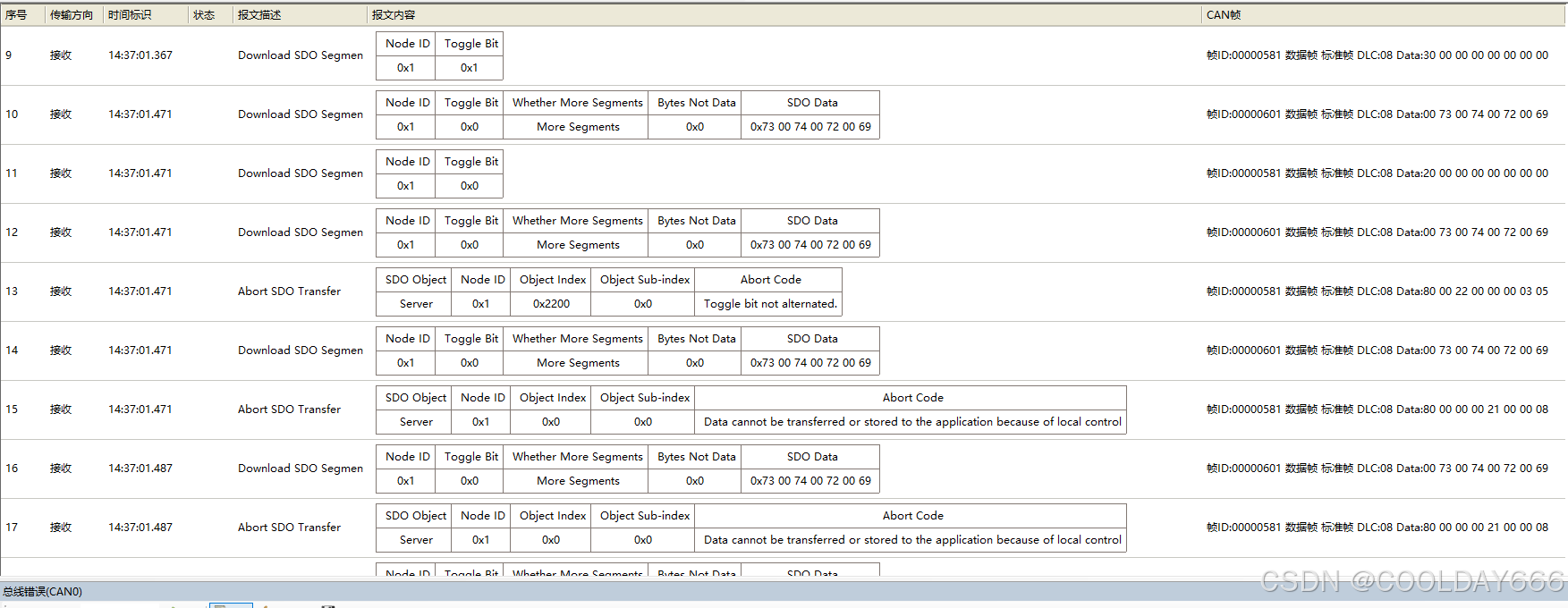Select the CAN frame with Data:30 00 00 00
1568x608 pixels.
(x=1377, y=55)
